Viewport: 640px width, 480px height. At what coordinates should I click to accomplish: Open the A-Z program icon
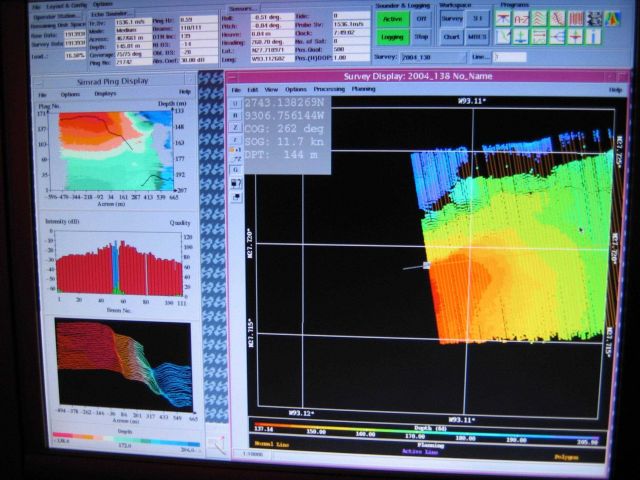click(521, 19)
